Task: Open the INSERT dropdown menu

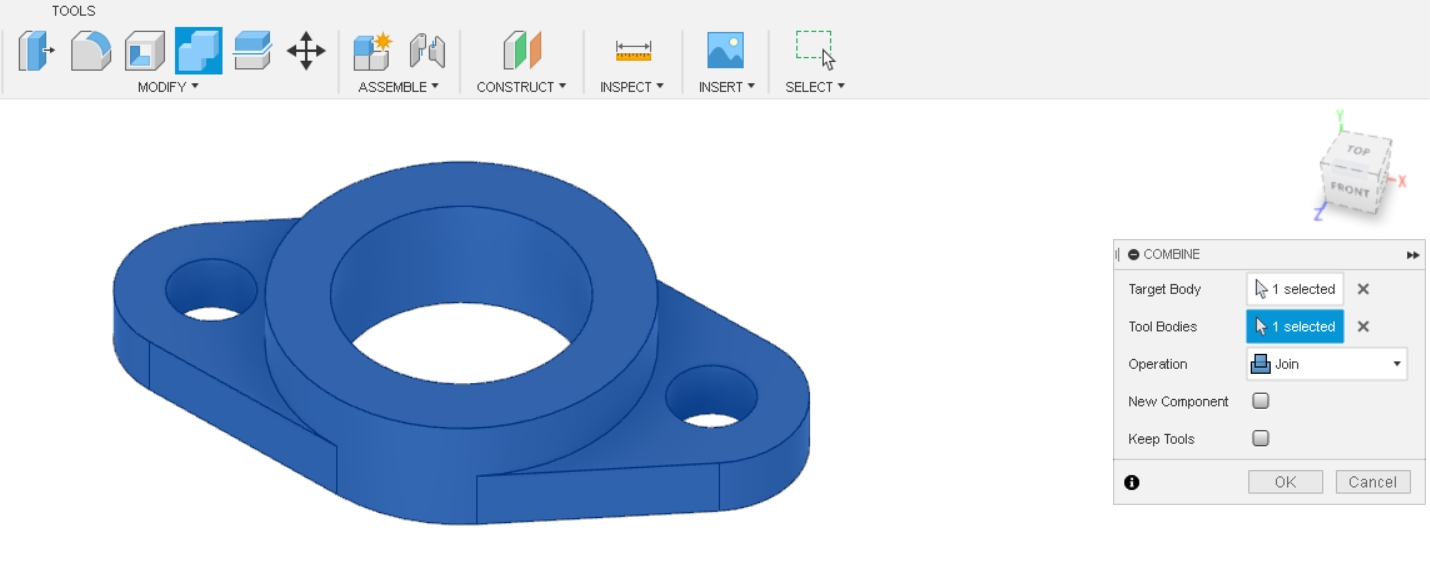Action: 726,87
